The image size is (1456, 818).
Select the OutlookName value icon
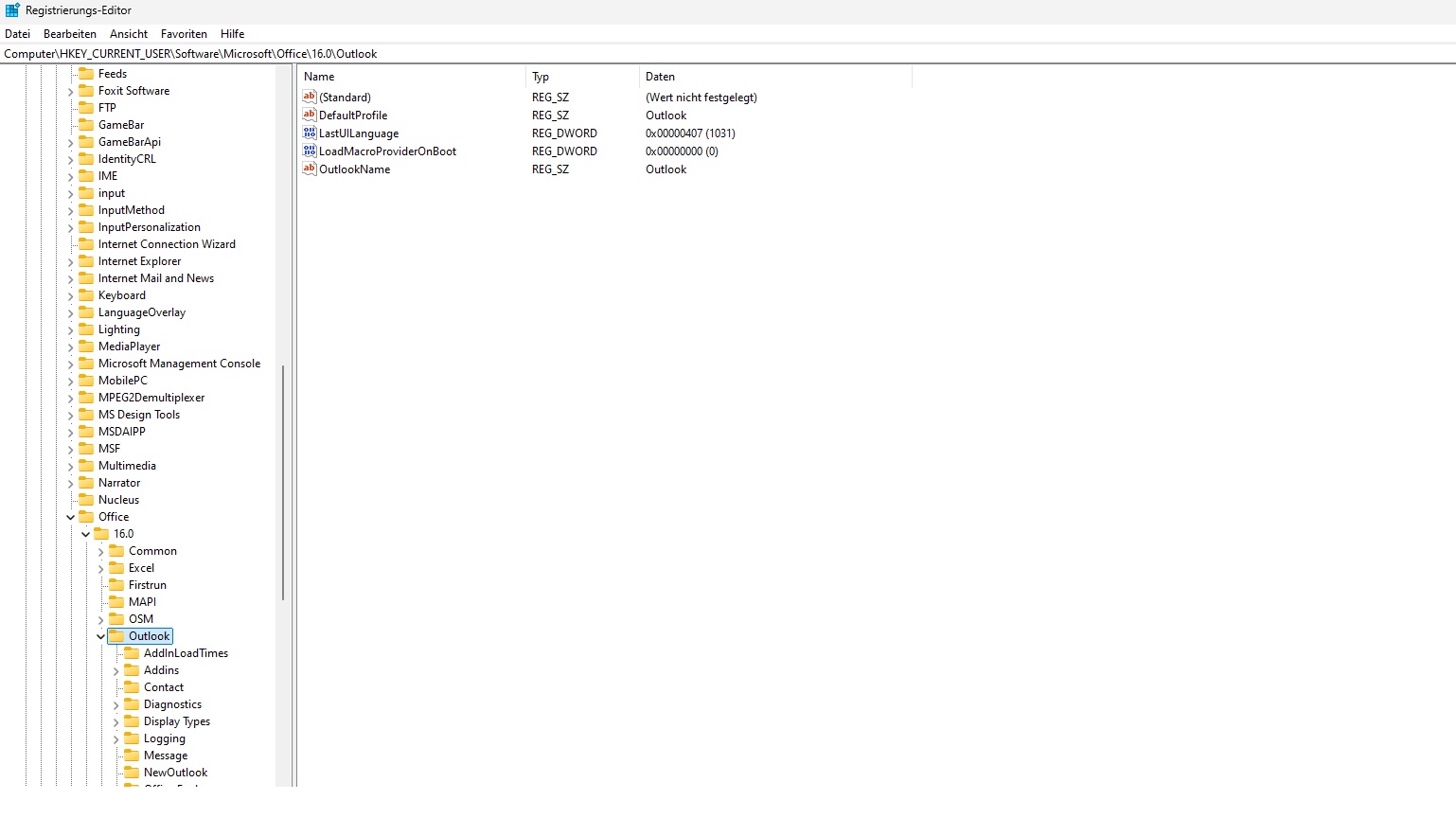coord(309,169)
